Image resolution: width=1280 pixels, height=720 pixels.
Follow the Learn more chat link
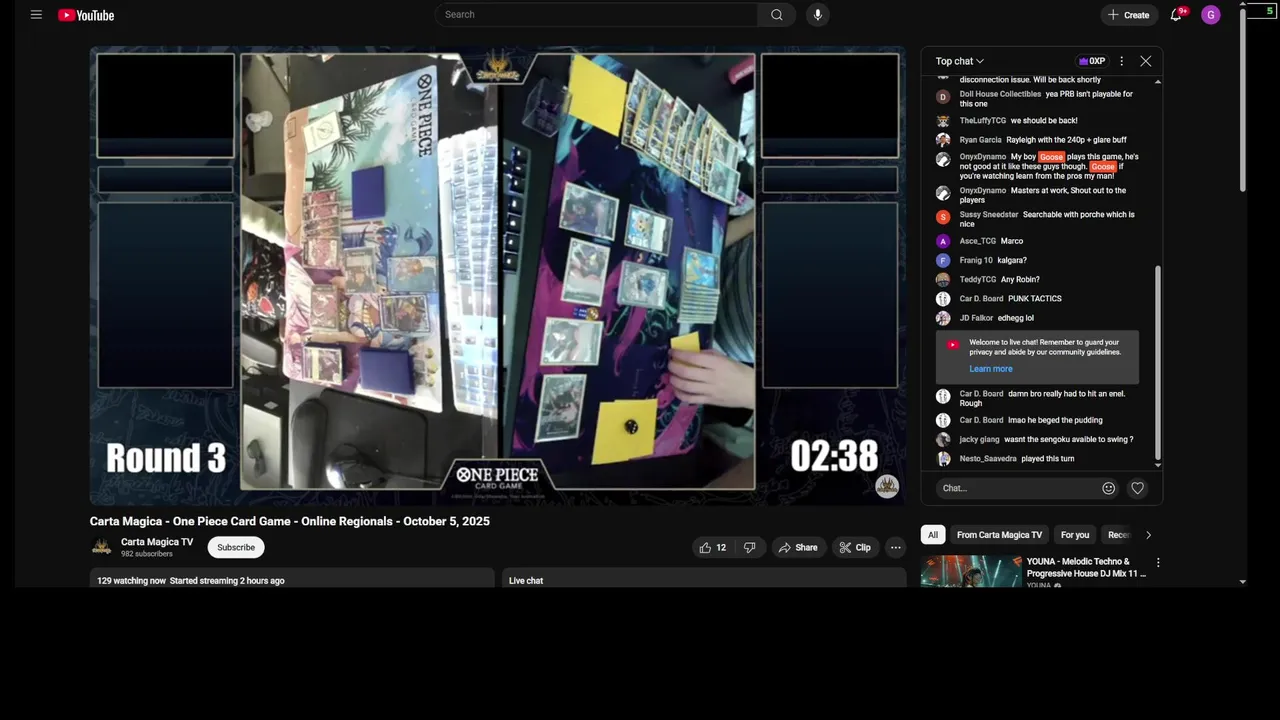pos(991,369)
